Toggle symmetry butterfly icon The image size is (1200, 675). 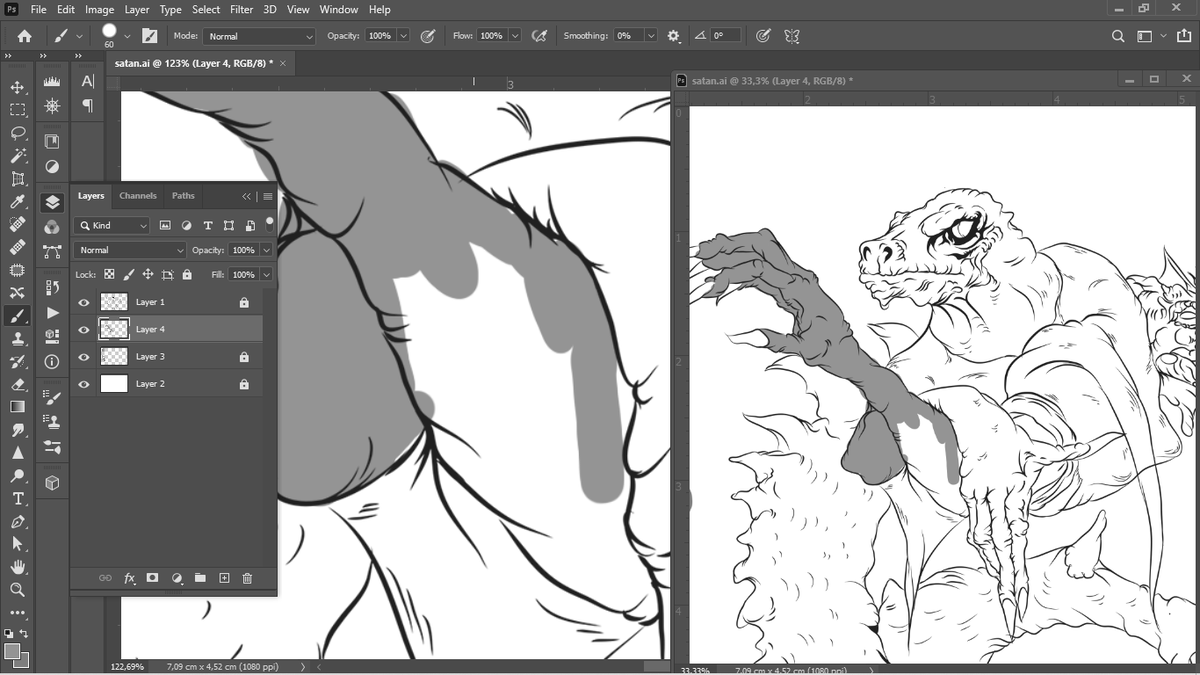tap(792, 36)
